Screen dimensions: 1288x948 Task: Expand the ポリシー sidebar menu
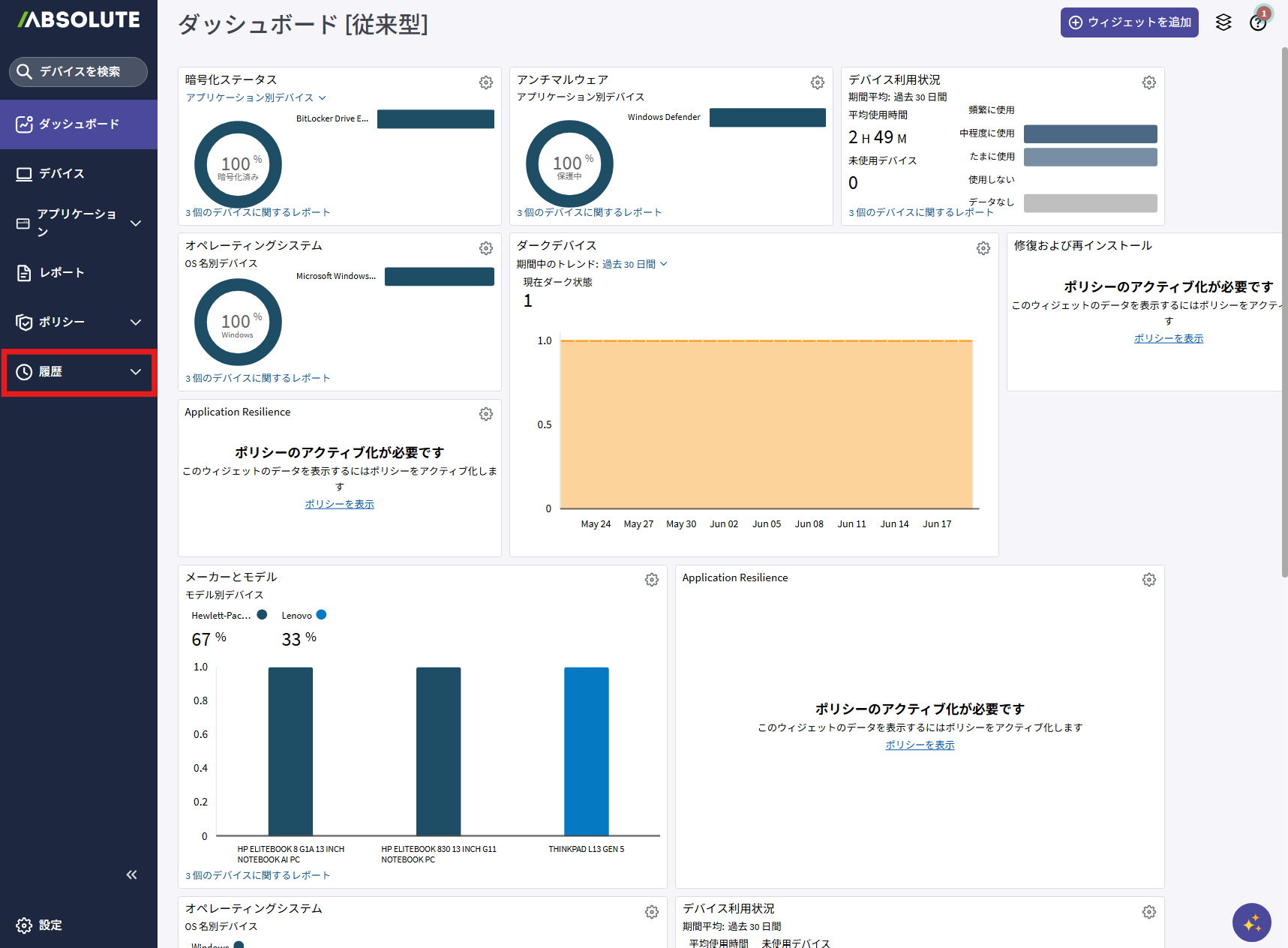tap(79, 322)
